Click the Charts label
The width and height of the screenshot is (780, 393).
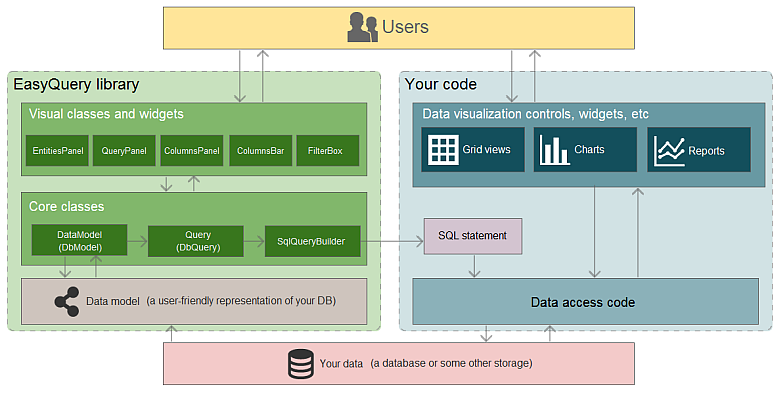point(589,149)
